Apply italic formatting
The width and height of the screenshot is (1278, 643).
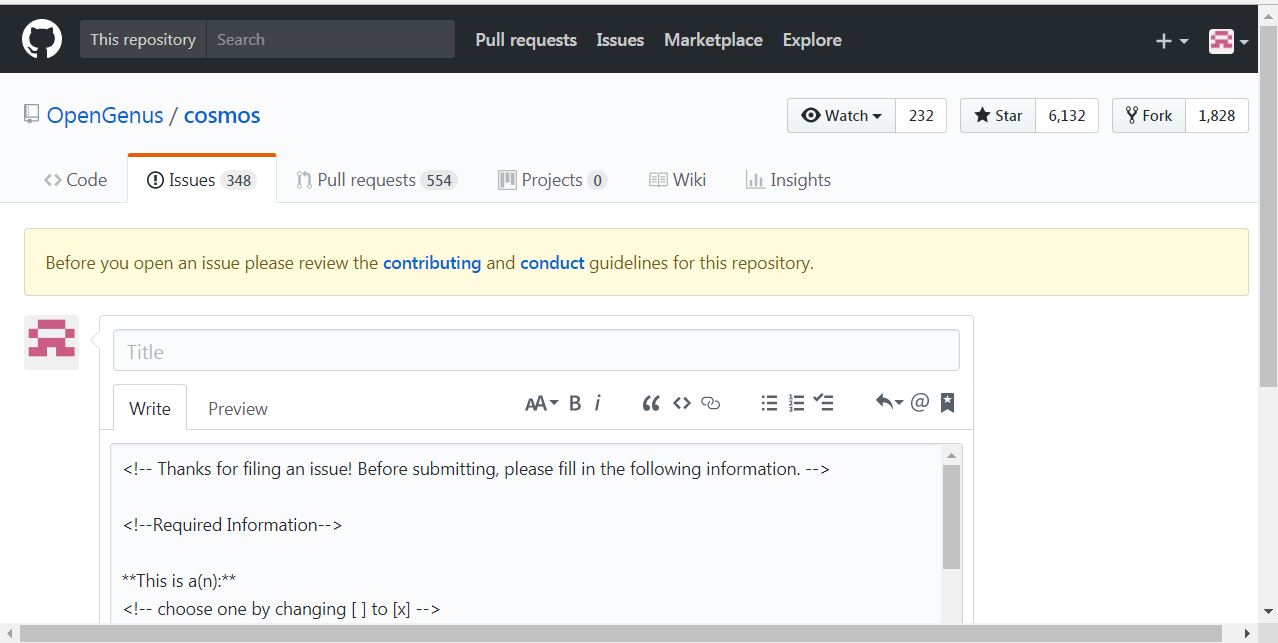tap(597, 403)
